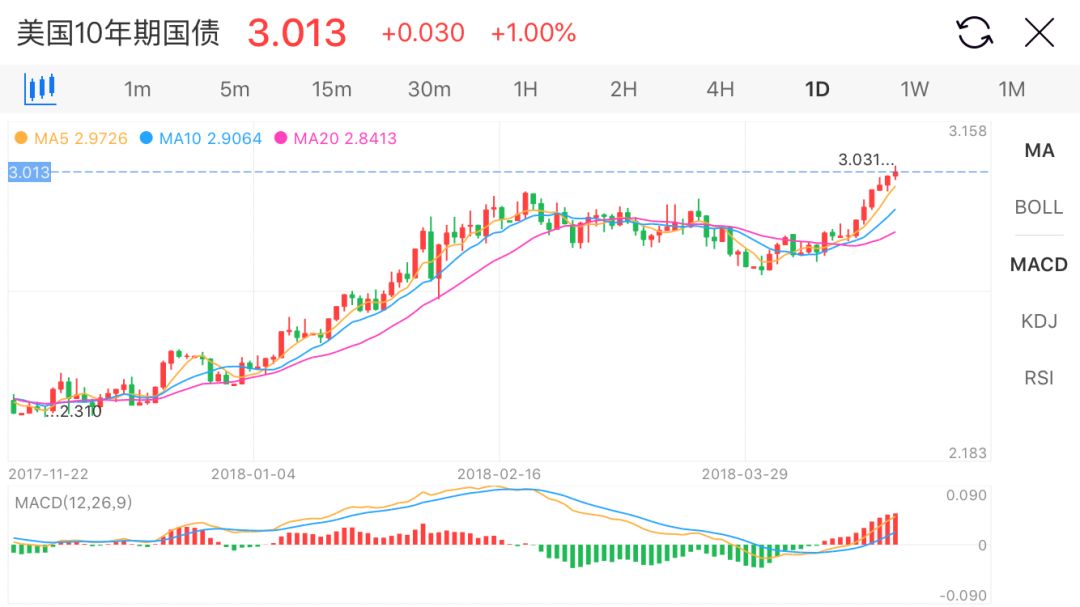Select the candlestick chart type icon
This screenshot has height=607, width=1080.
point(40,89)
